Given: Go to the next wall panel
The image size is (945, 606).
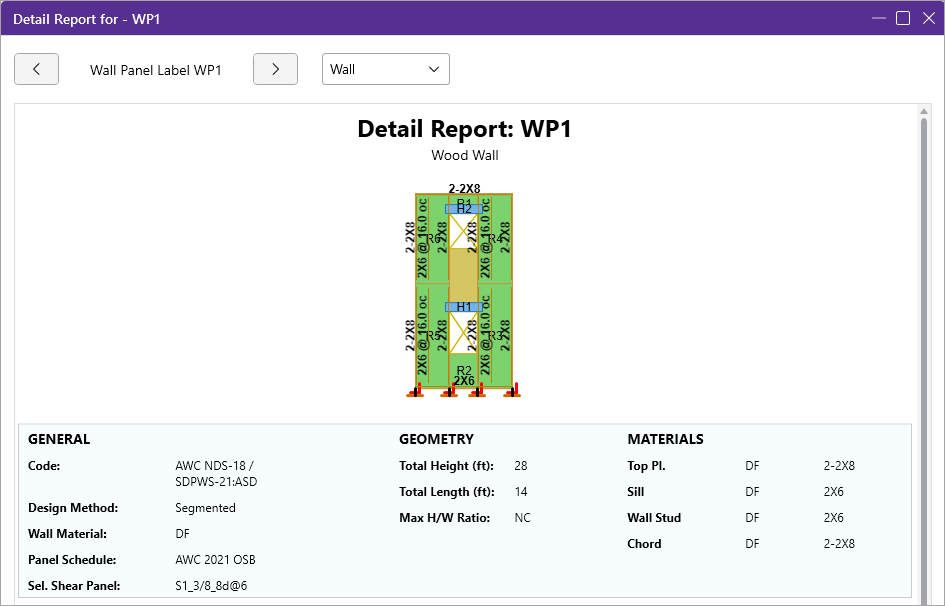Looking at the screenshot, I should point(275,69).
